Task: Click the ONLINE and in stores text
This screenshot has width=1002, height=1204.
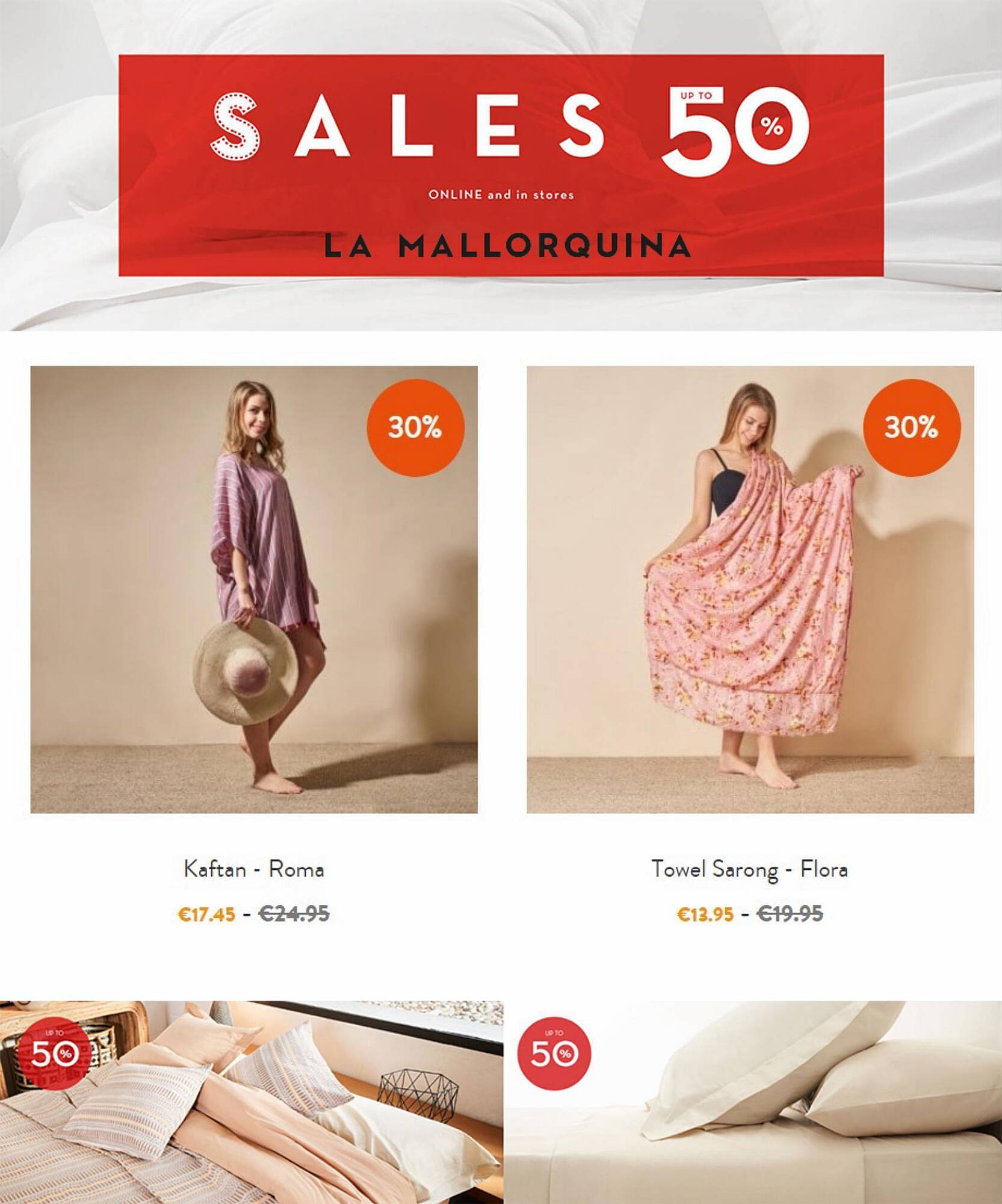Action: pos(501,194)
